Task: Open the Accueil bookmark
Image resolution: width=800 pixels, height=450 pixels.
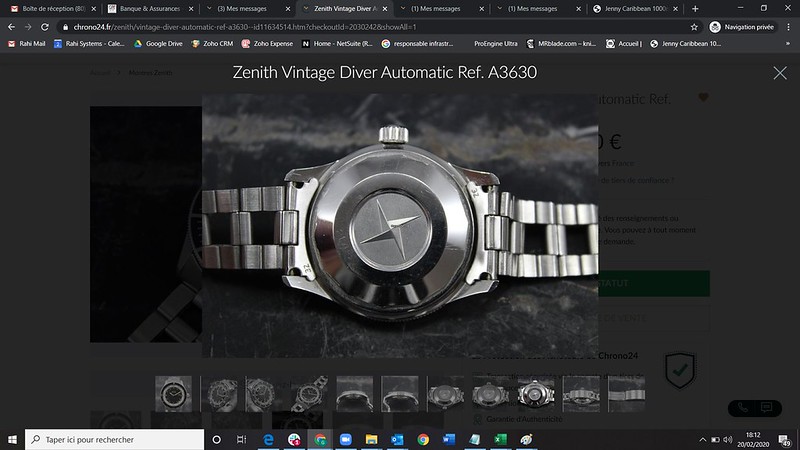Action: click(623, 44)
